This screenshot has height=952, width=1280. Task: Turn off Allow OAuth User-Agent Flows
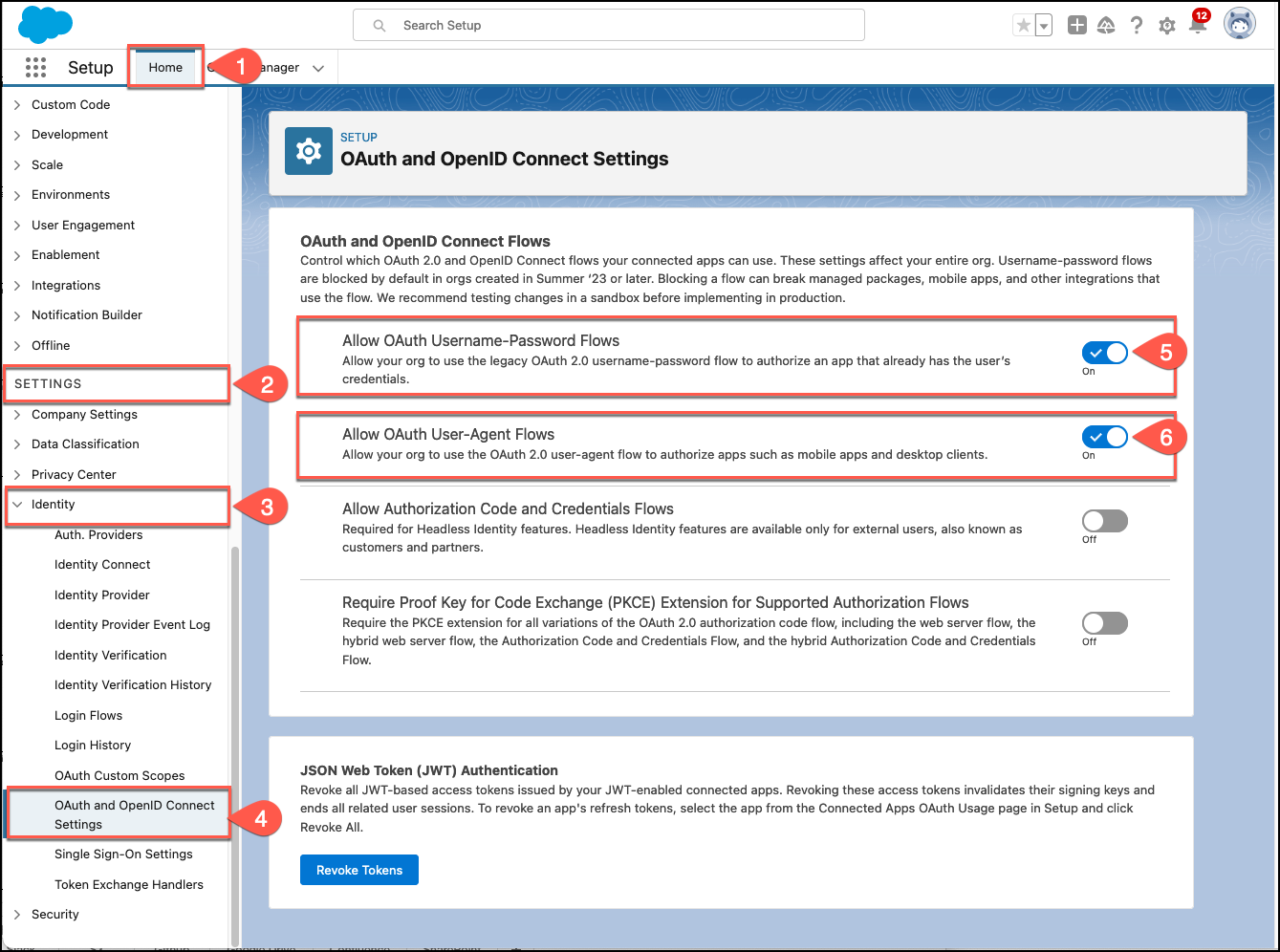pos(1104,437)
